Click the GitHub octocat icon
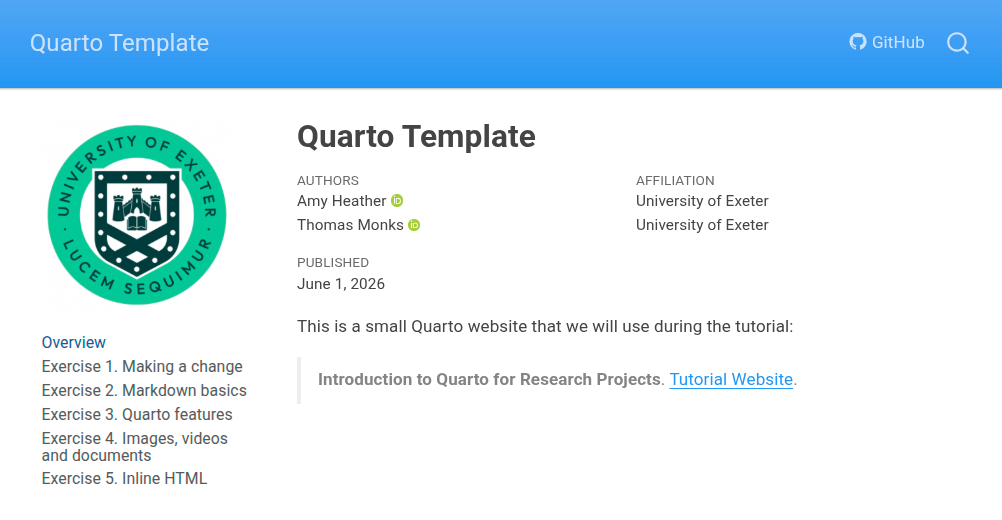1002x520 pixels. click(858, 42)
